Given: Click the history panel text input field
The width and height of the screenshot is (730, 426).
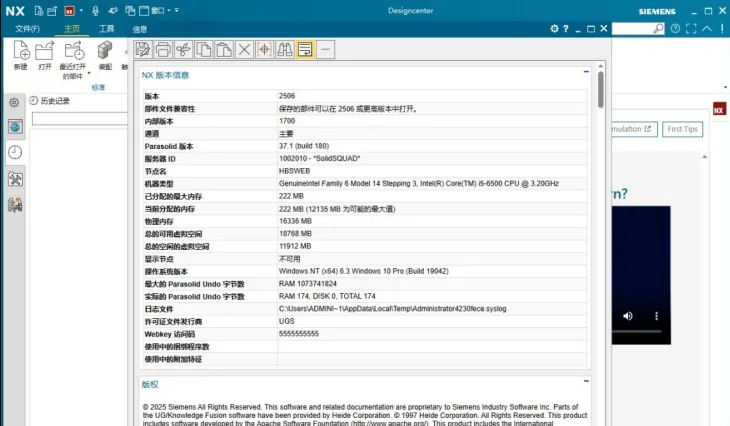Looking at the screenshot, I should (x=80, y=119).
